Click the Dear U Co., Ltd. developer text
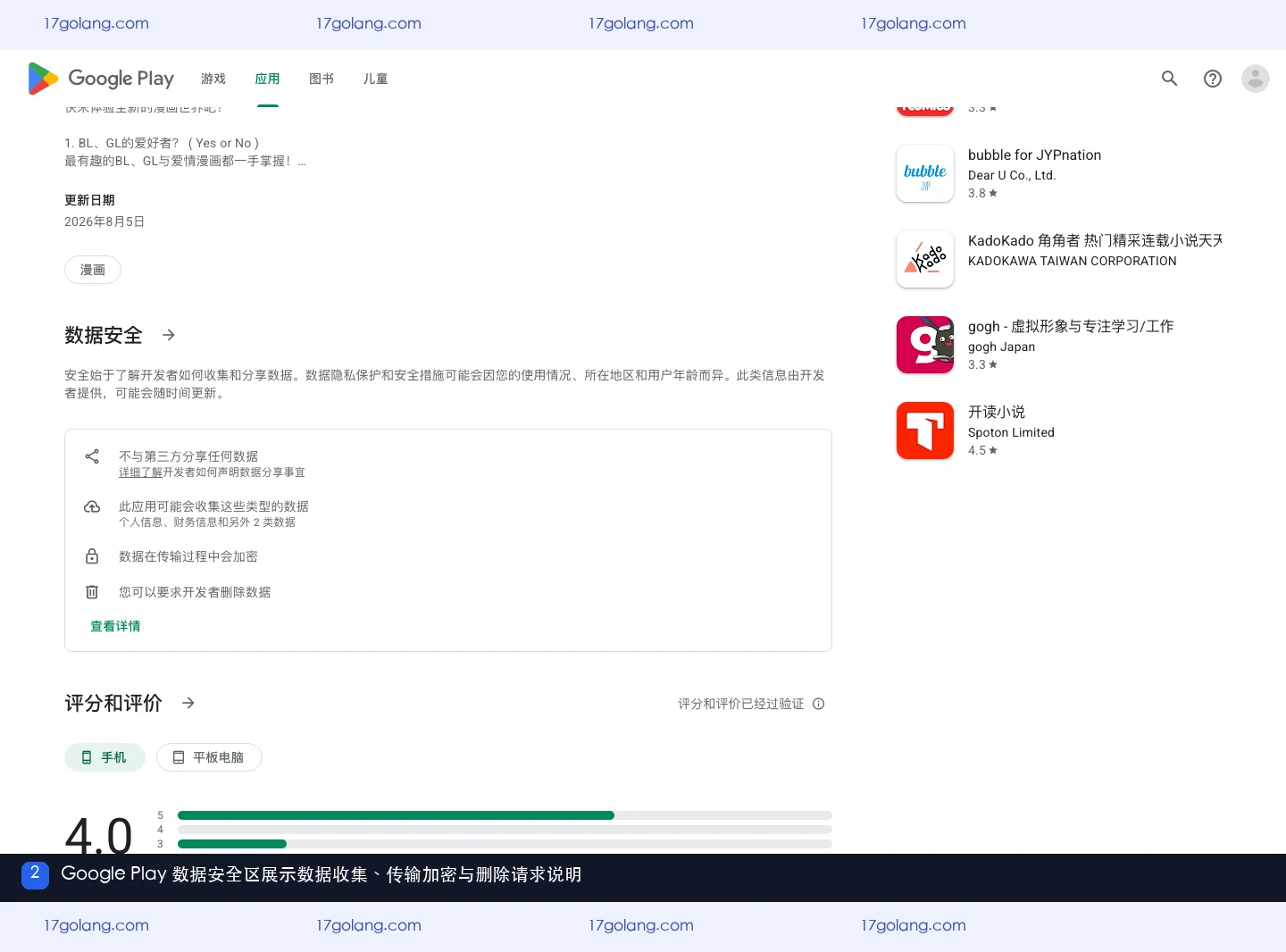This screenshot has width=1286, height=952. (1012, 175)
